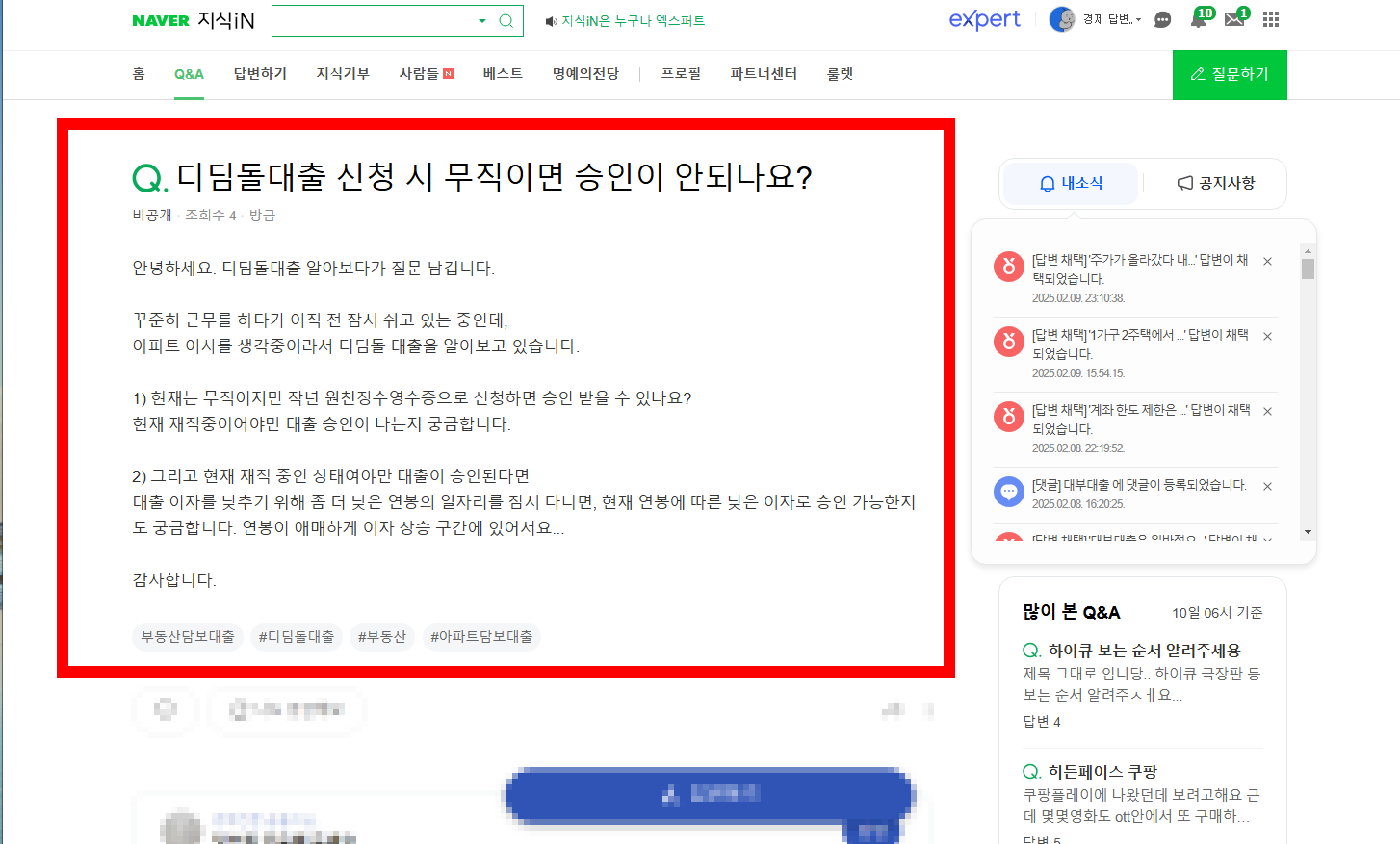Switch to the 공지사항 tab
Image resolution: width=1400 pixels, height=844 pixels.
tap(1216, 183)
